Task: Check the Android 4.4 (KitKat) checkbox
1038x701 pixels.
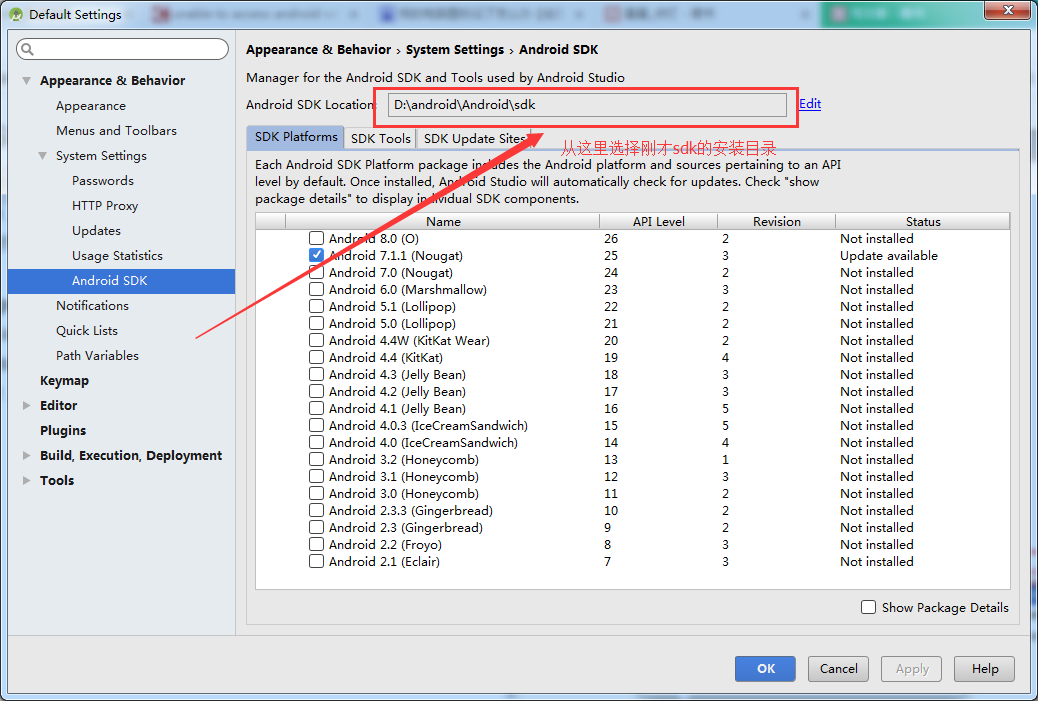Action: (x=316, y=357)
